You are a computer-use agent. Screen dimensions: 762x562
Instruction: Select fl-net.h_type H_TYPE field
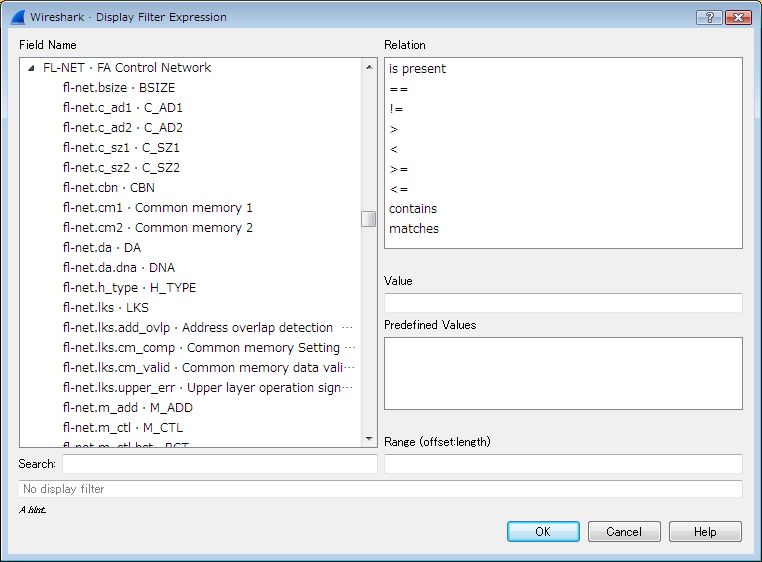(129, 287)
